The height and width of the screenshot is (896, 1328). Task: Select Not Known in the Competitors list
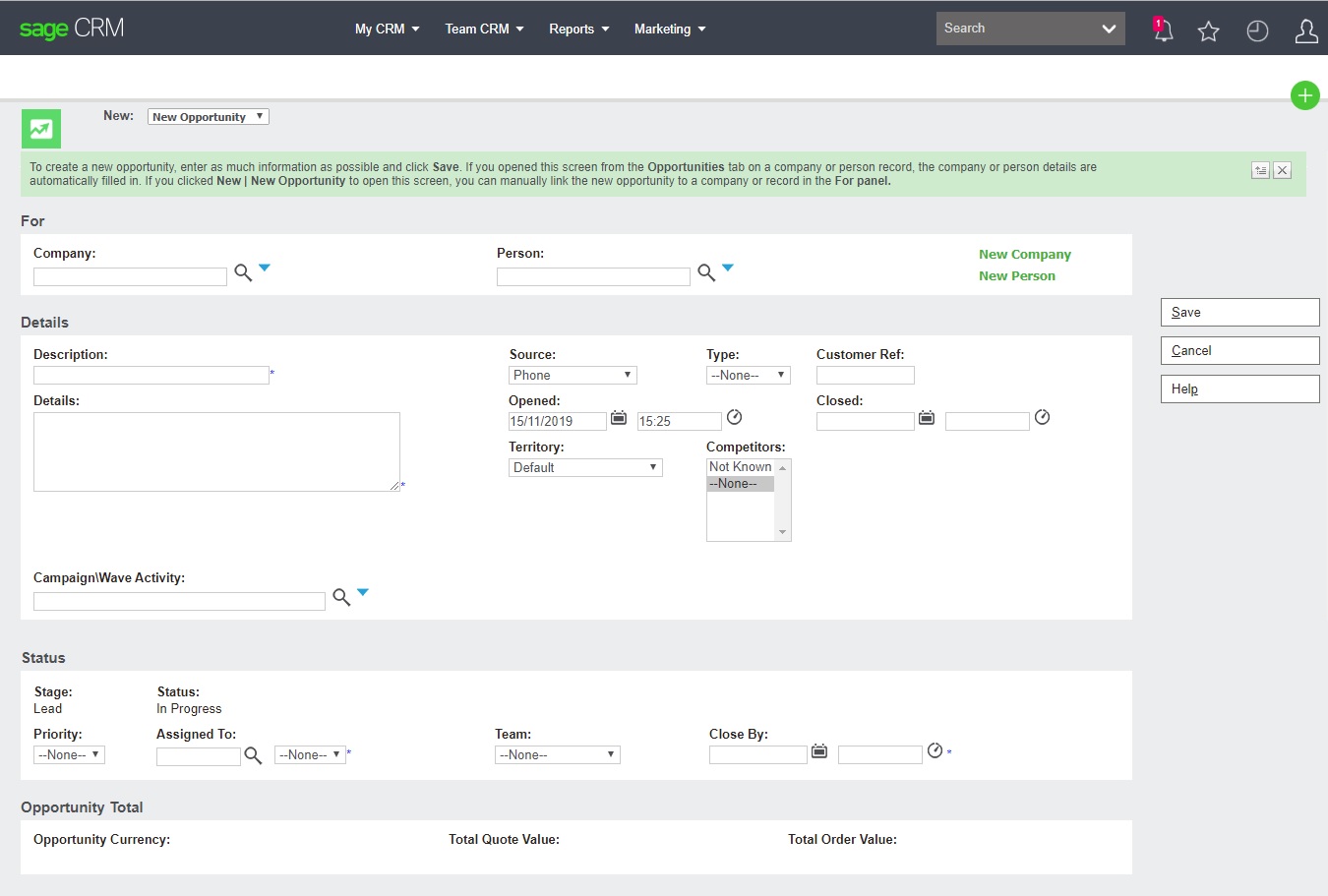click(x=738, y=465)
